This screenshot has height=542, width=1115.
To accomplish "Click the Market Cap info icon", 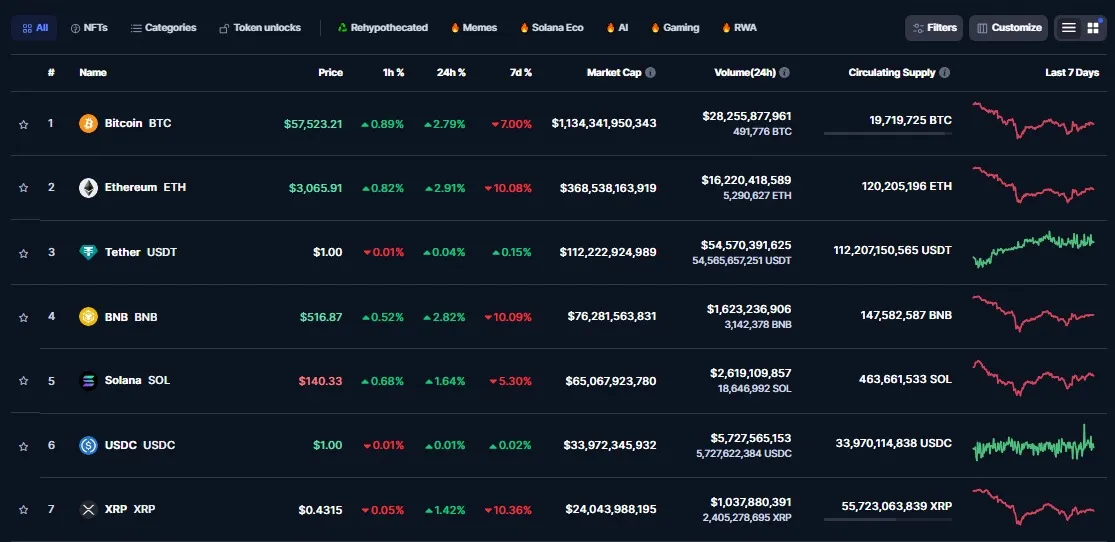I will [x=651, y=73].
